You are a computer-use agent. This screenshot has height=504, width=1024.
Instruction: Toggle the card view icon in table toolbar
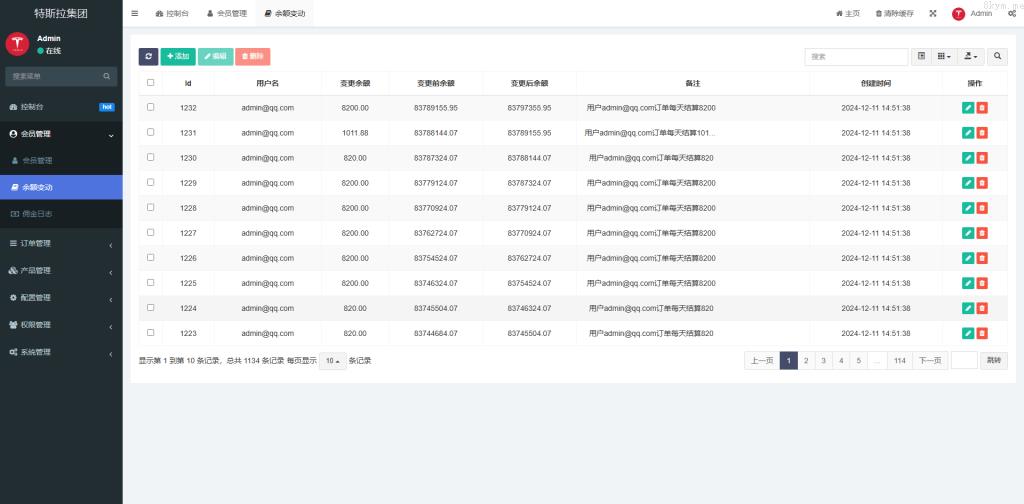click(922, 57)
